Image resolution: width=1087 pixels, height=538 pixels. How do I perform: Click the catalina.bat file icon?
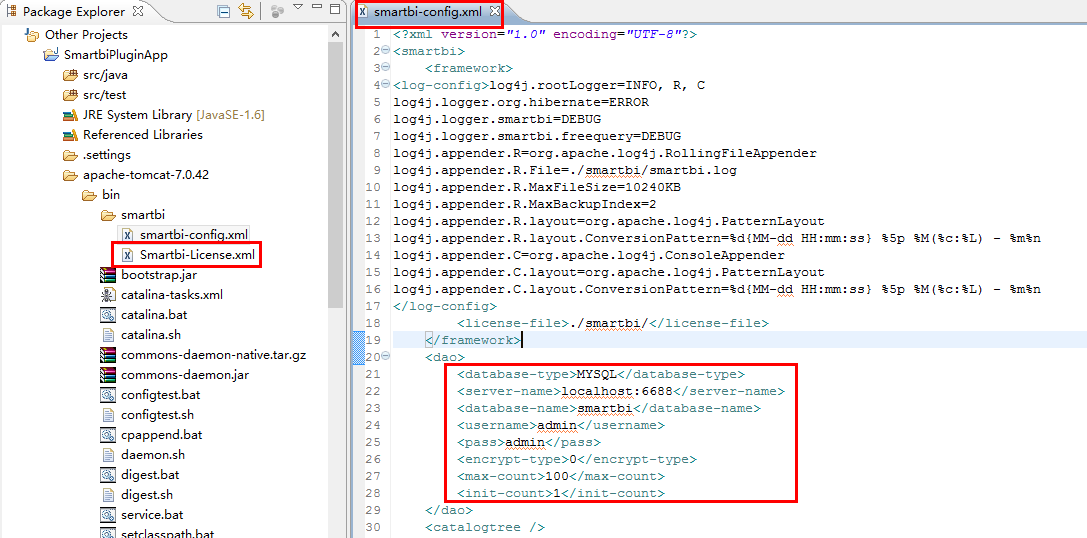pyautogui.click(x=107, y=315)
